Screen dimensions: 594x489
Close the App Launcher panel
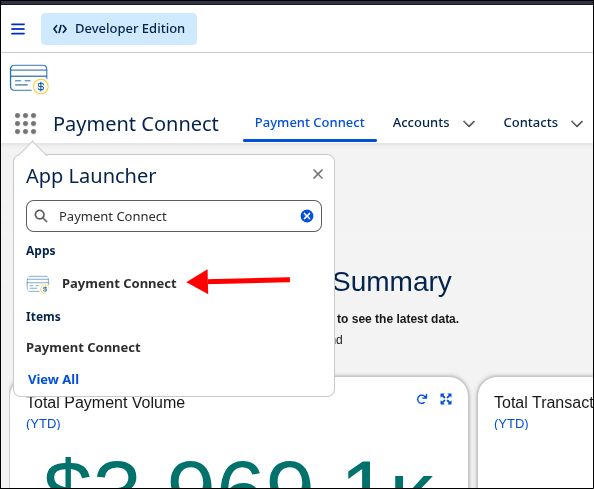[x=318, y=174]
